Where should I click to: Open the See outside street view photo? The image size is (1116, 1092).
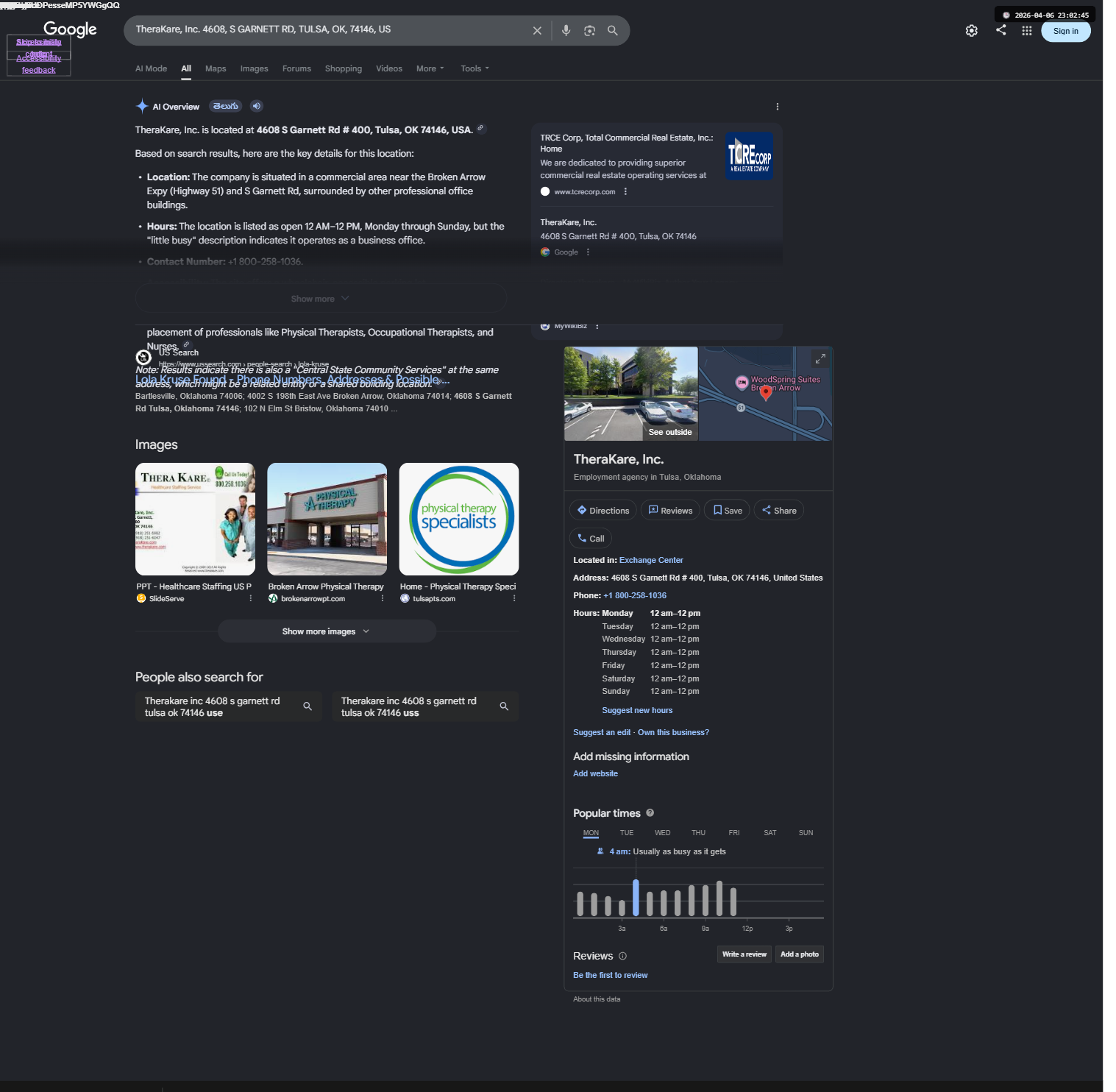coord(631,394)
